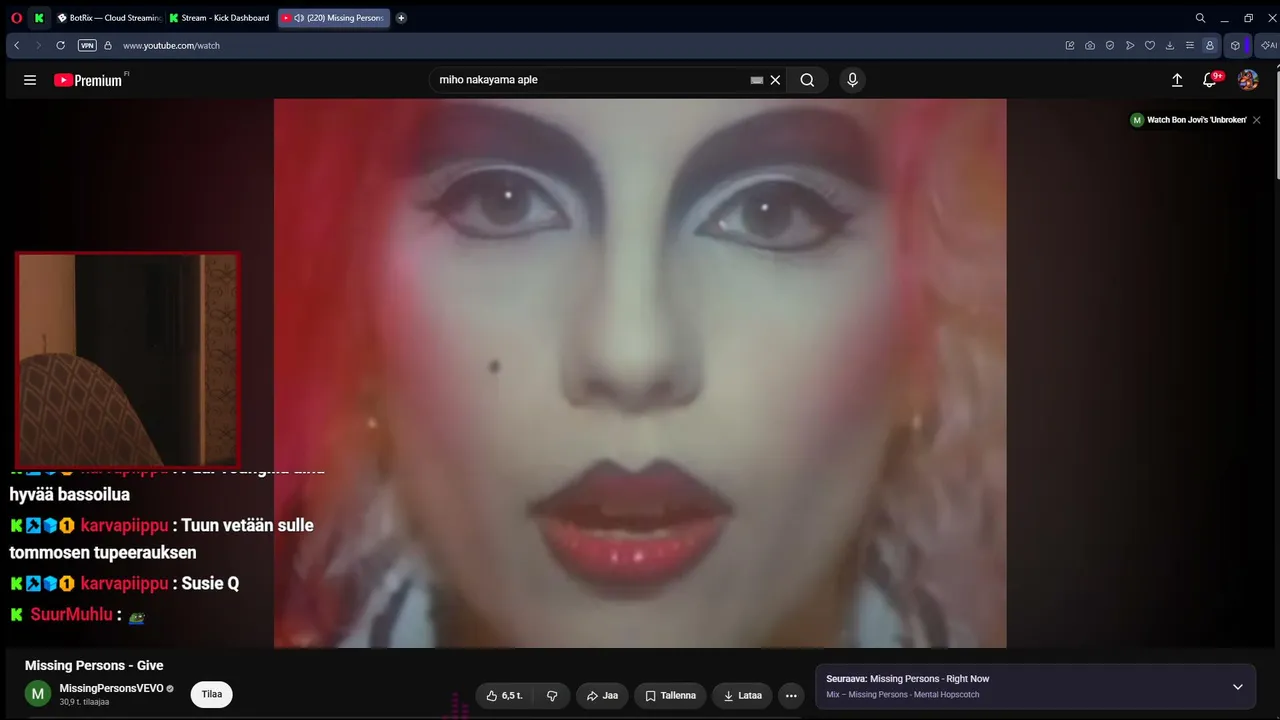This screenshot has width=1280, height=720.
Task: Click the video player frame
Action: coord(640,373)
